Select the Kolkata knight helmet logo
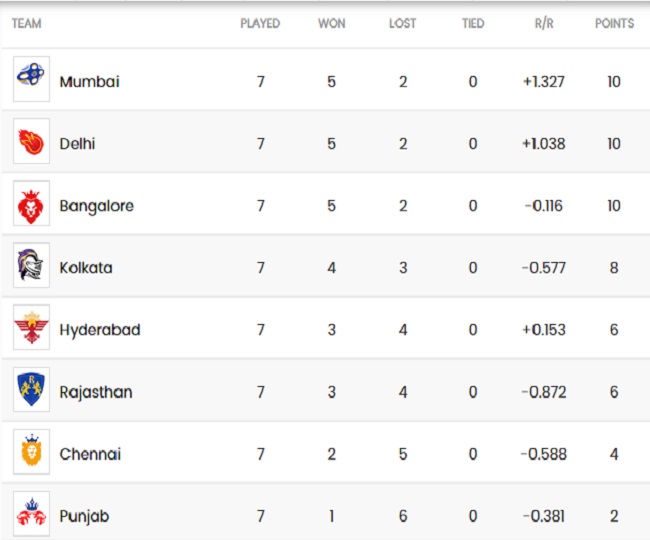Image resolution: width=650 pixels, height=540 pixels. [x=31, y=265]
